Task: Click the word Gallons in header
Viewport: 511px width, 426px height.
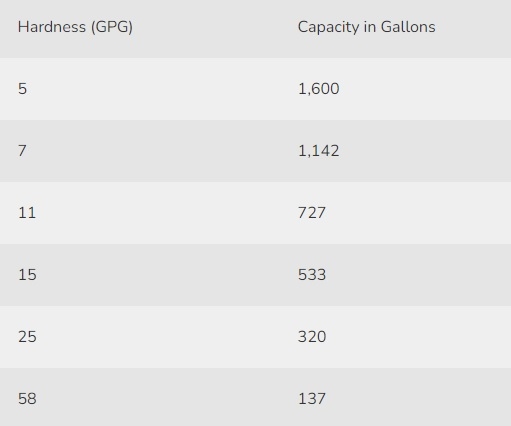Action: pyautogui.click(x=408, y=27)
